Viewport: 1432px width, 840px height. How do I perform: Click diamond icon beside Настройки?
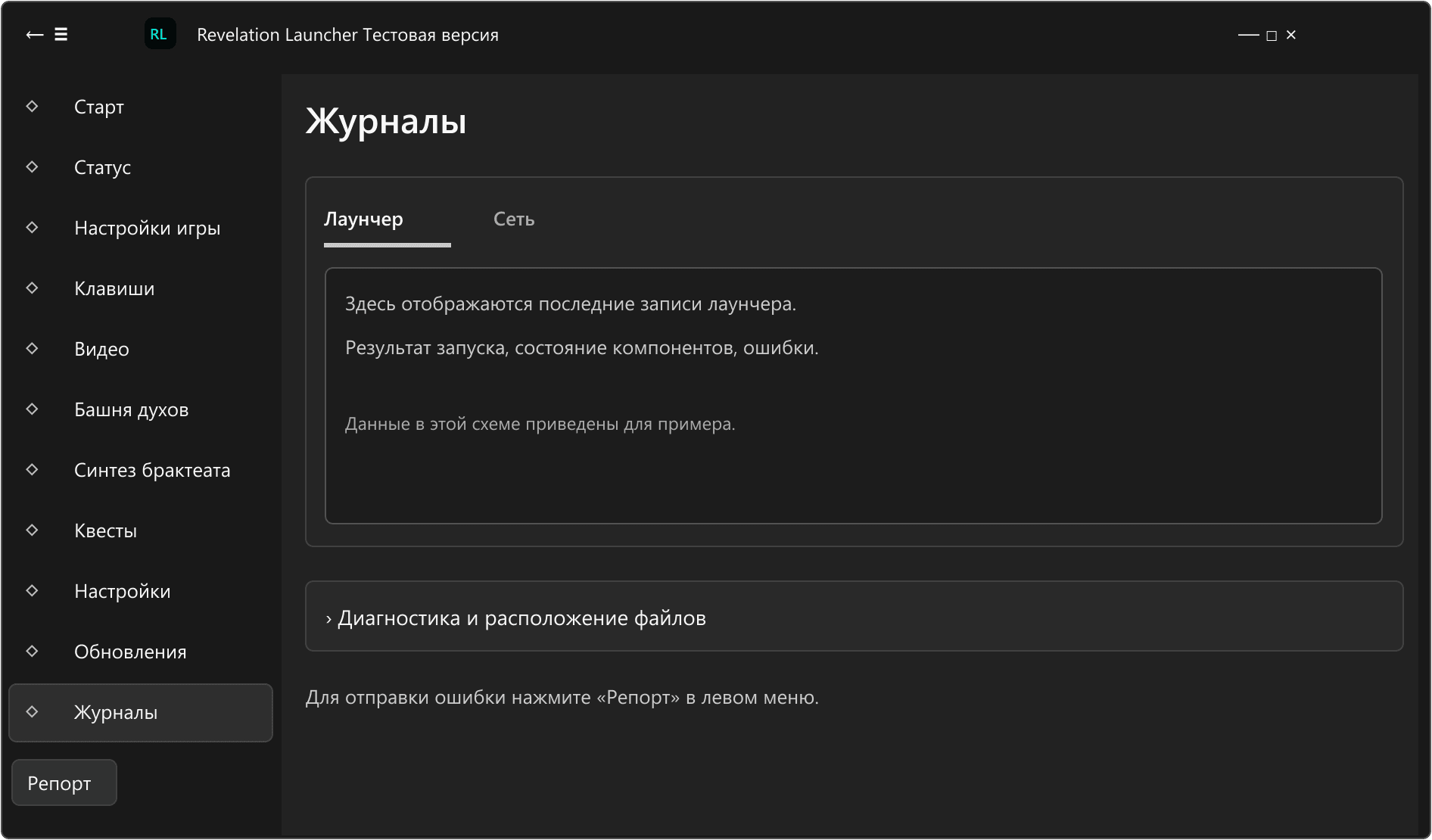[32, 590]
